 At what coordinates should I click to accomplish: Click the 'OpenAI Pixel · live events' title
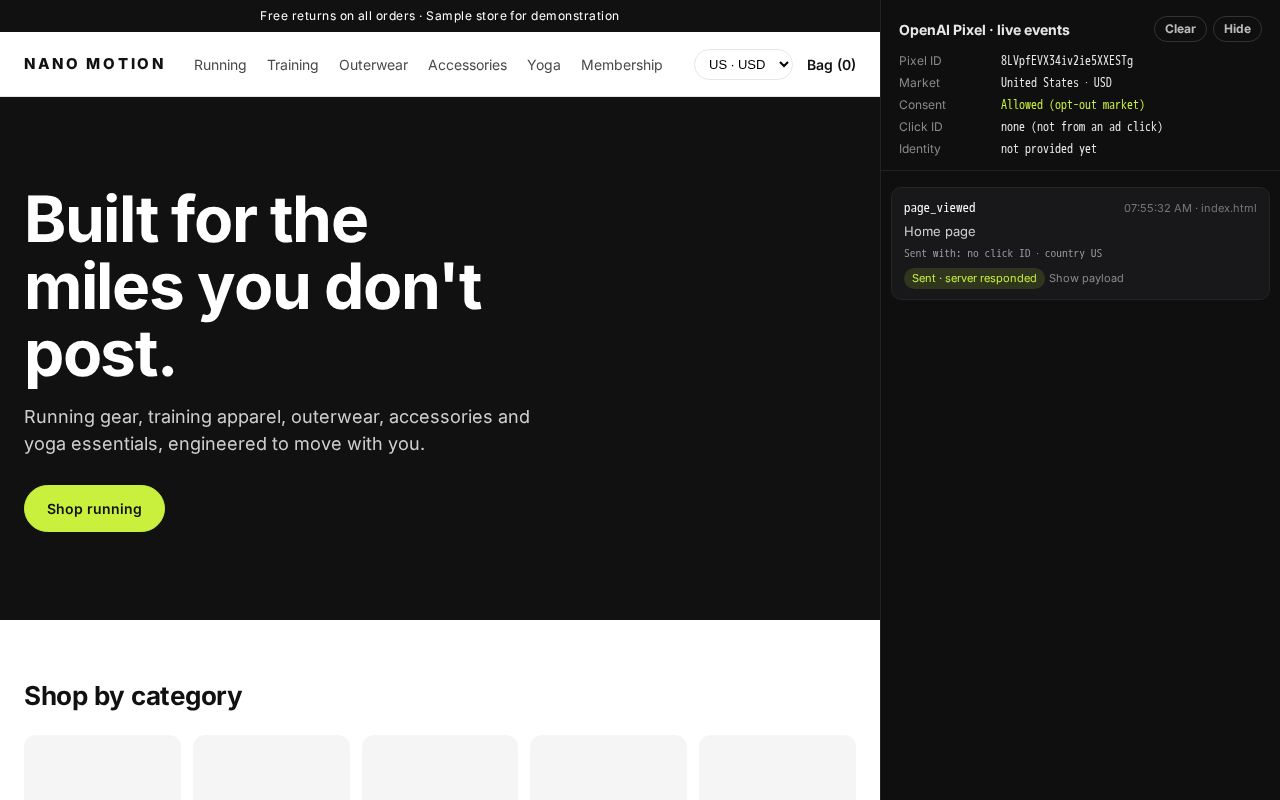click(984, 30)
